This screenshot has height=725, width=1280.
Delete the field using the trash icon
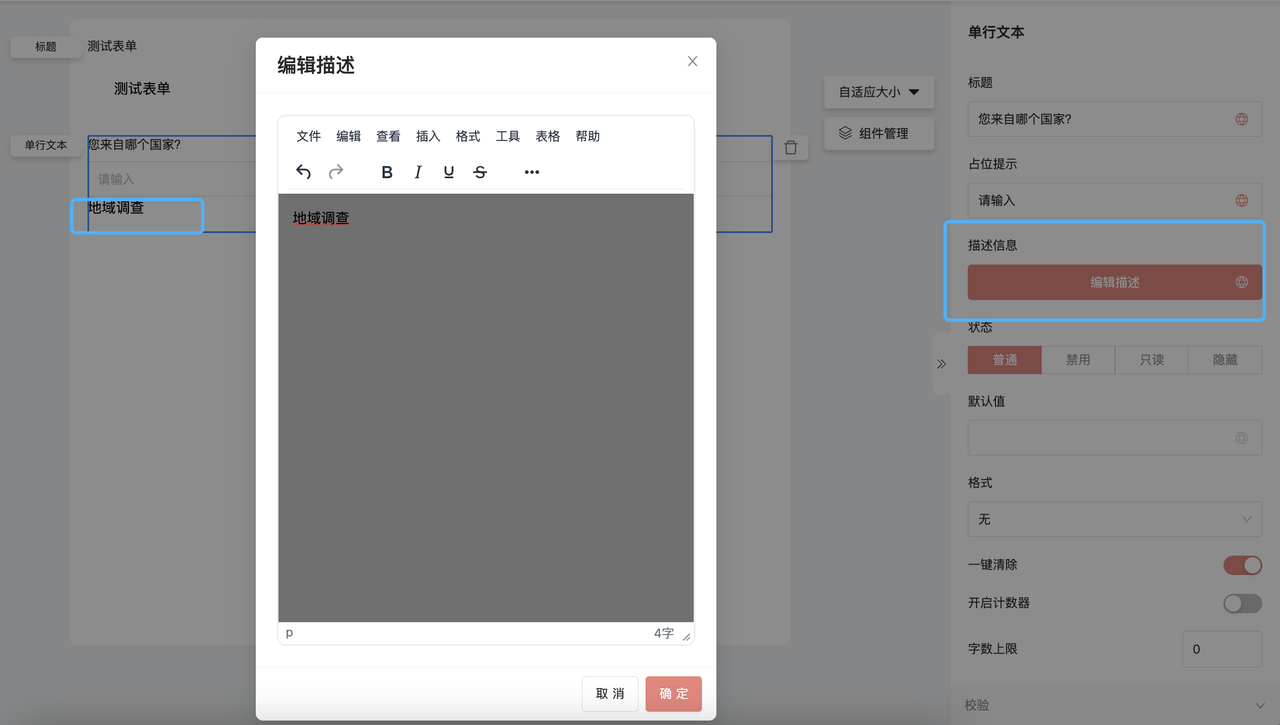coord(791,148)
